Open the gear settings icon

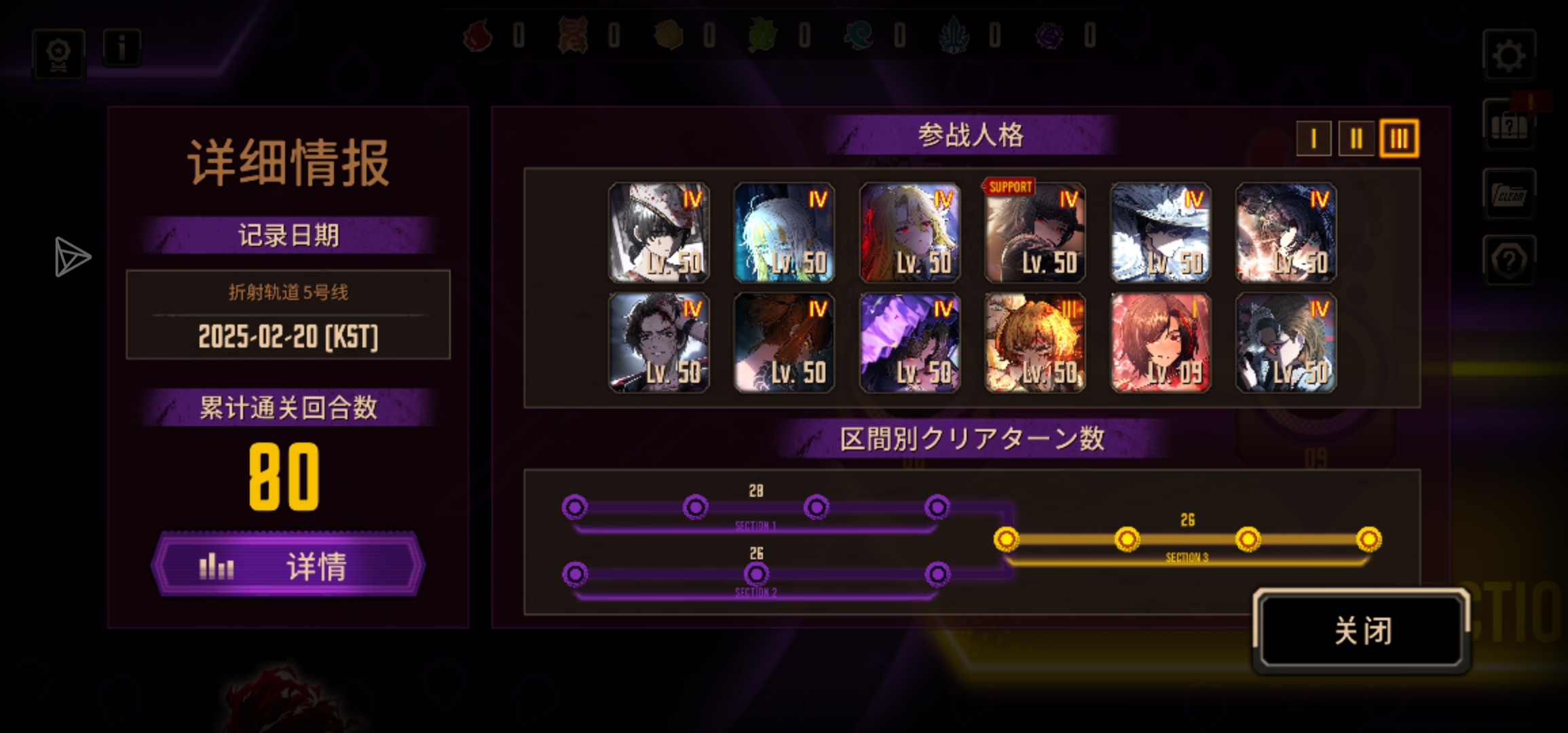coord(1509,56)
